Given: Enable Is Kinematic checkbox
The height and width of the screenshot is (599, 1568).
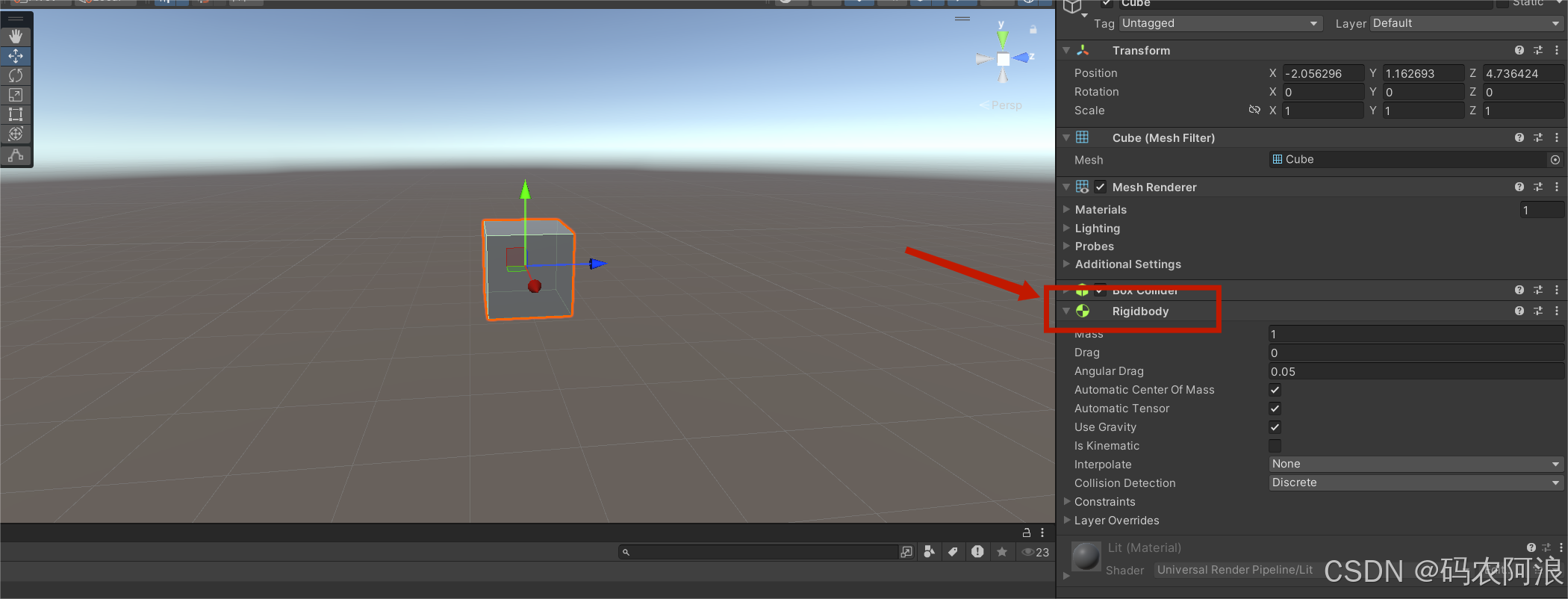Looking at the screenshot, I should pos(1275,446).
